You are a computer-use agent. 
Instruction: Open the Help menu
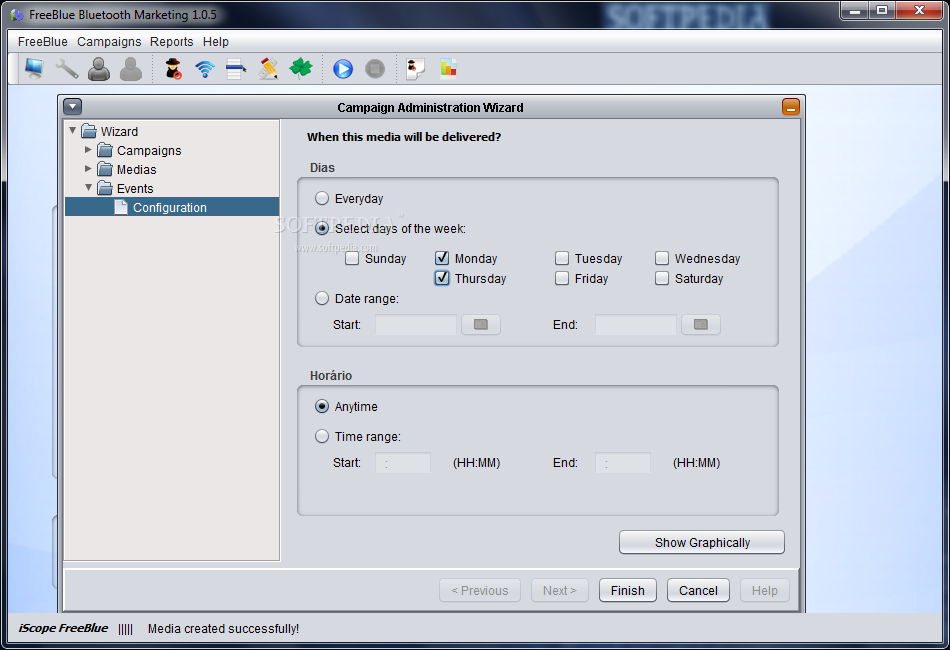click(216, 42)
